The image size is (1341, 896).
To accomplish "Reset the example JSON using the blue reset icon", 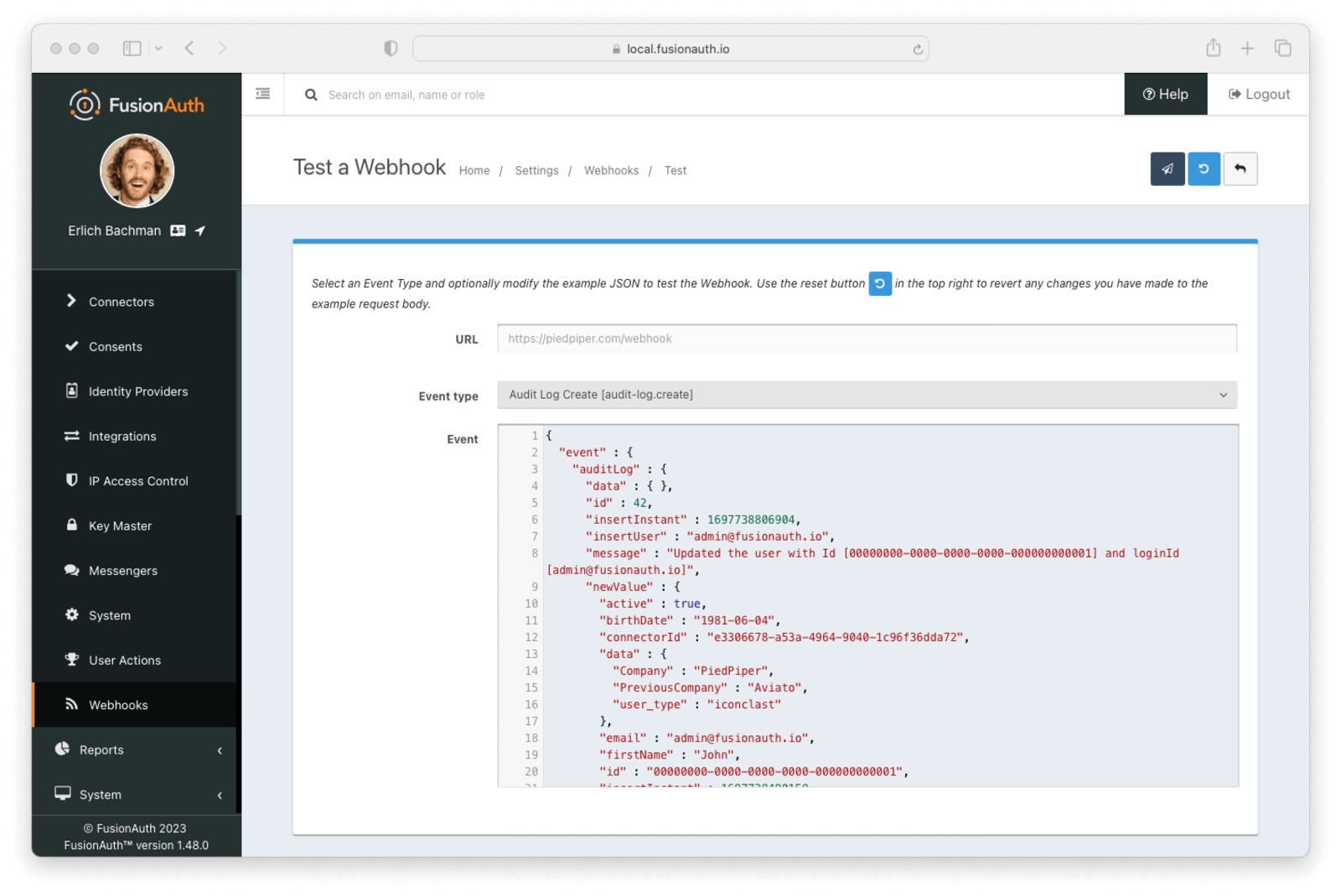I will [x=1204, y=168].
